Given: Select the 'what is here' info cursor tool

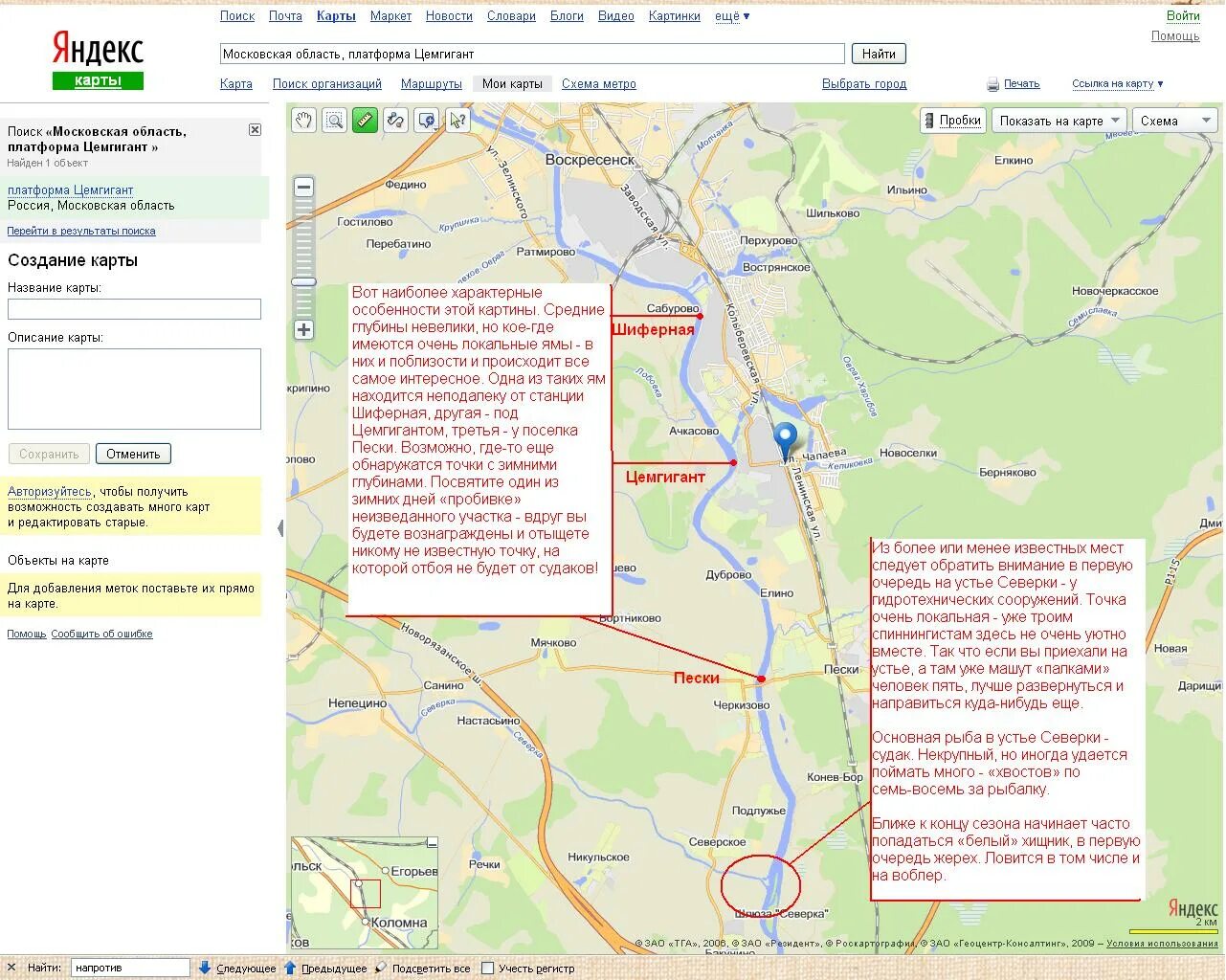Looking at the screenshot, I should [457, 121].
